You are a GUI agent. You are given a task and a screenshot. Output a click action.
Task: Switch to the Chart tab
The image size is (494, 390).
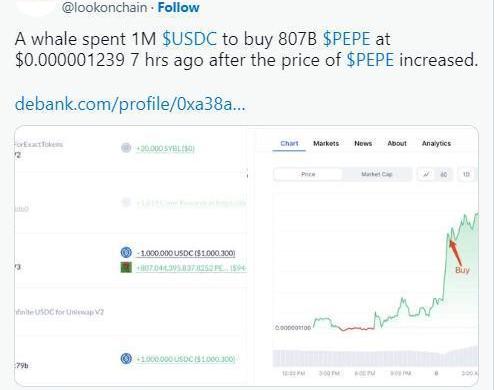click(x=289, y=144)
